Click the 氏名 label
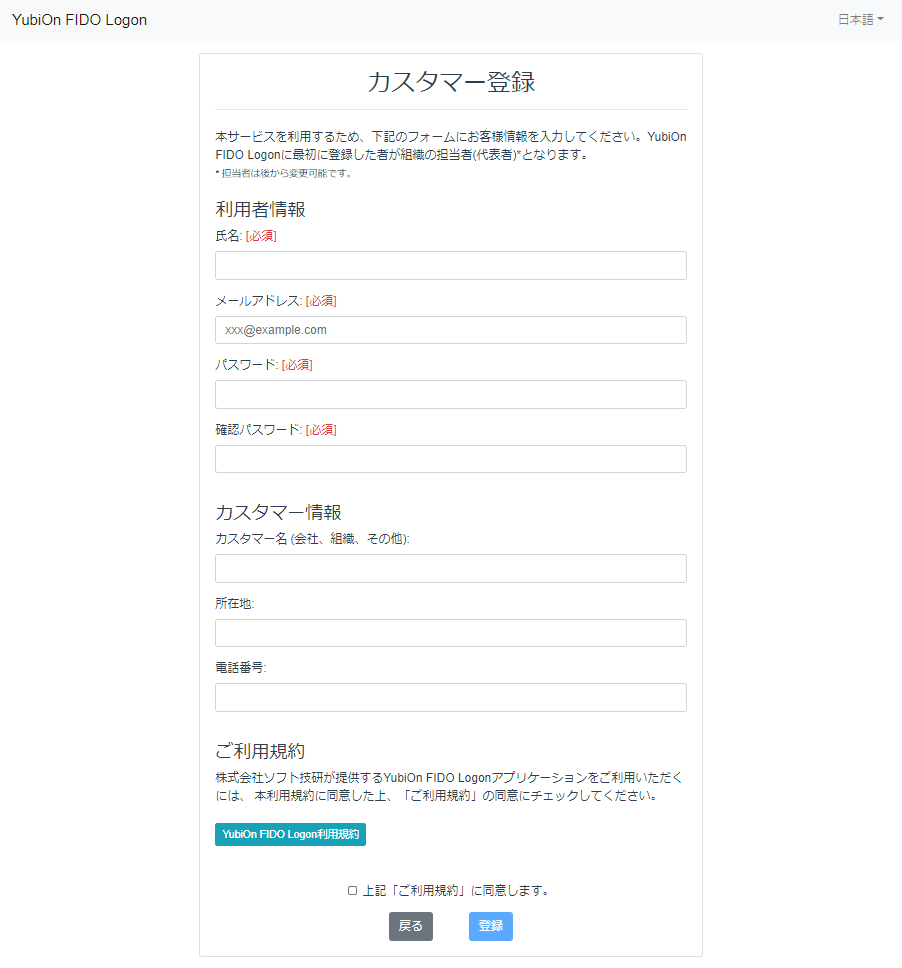Viewport: 902px width, 968px height. (x=227, y=236)
